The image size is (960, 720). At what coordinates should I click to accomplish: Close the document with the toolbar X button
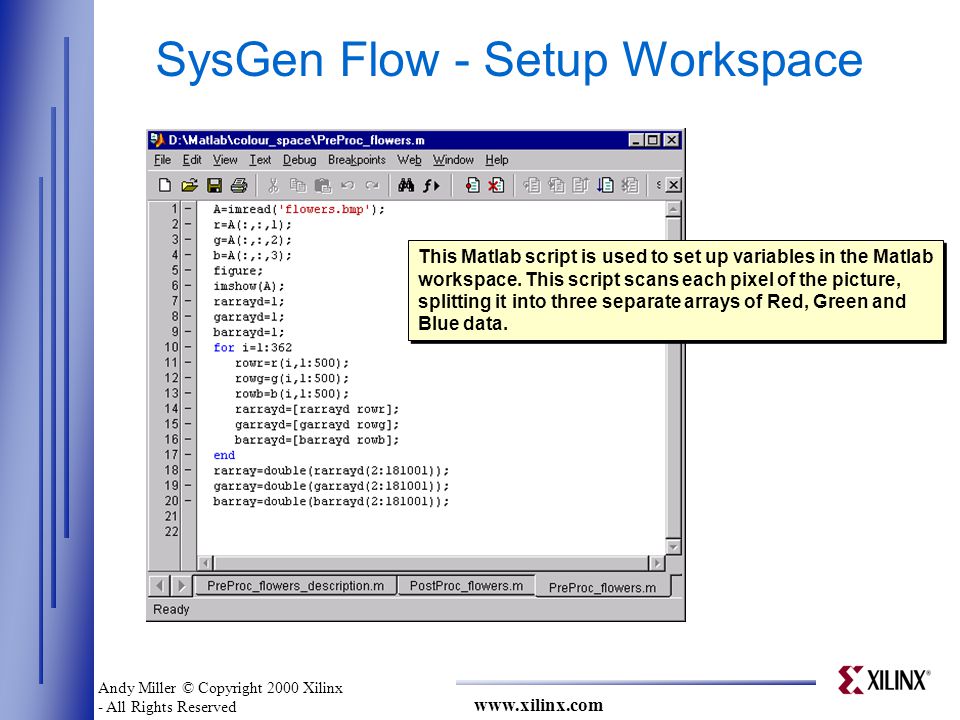(x=673, y=185)
